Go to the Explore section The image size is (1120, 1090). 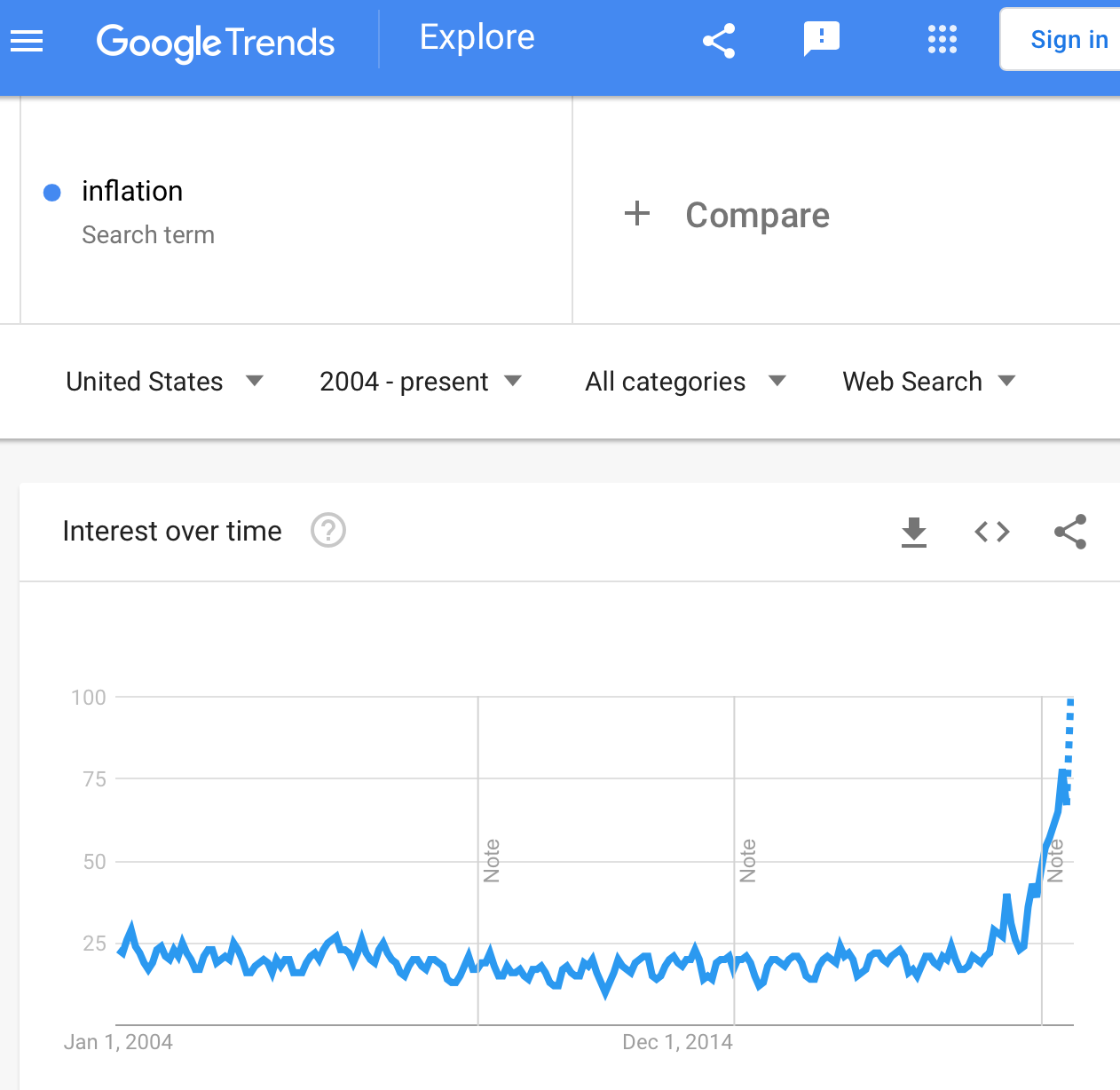[477, 38]
